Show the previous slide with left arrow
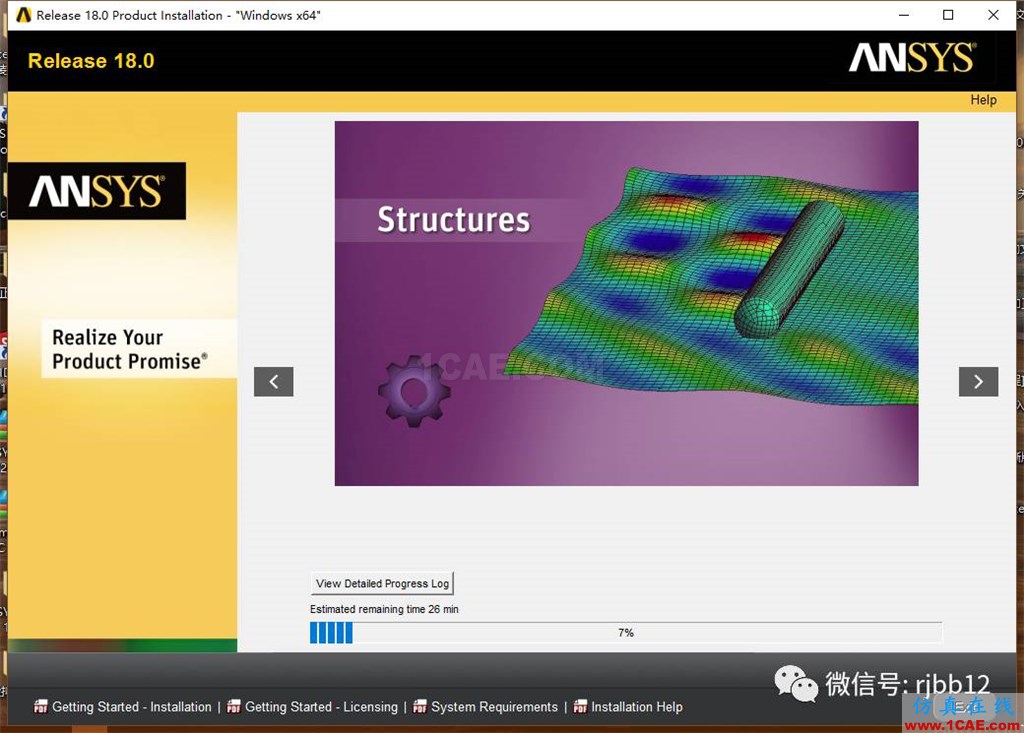The height and width of the screenshot is (733, 1024). point(274,382)
